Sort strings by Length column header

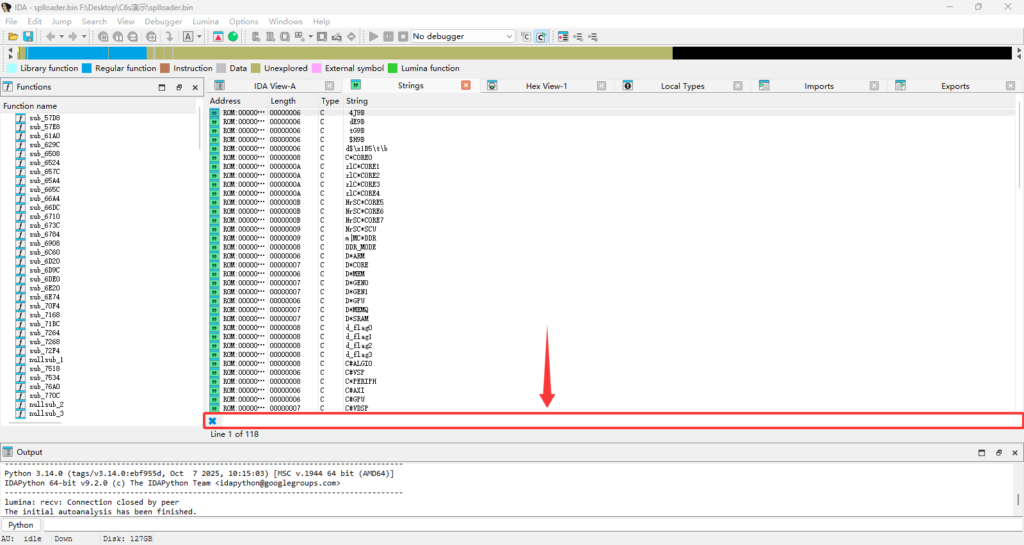pos(283,101)
